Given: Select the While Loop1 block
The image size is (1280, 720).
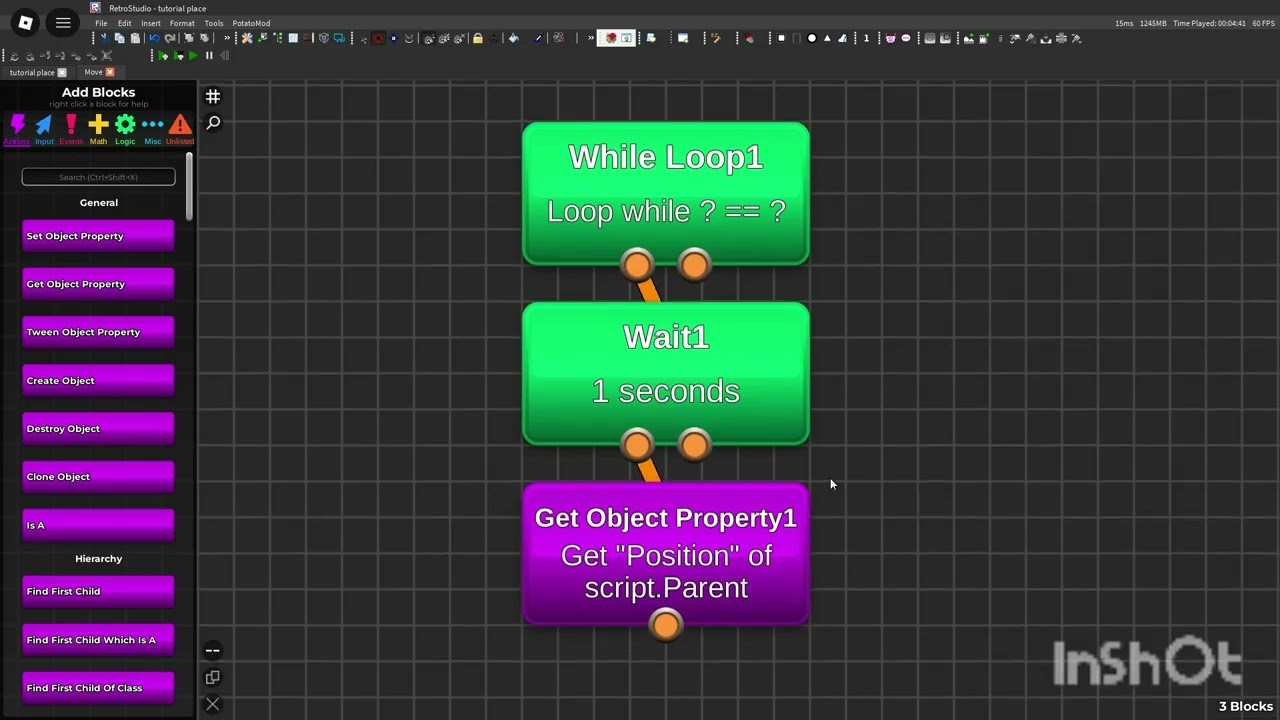Looking at the screenshot, I should tap(666, 193).
